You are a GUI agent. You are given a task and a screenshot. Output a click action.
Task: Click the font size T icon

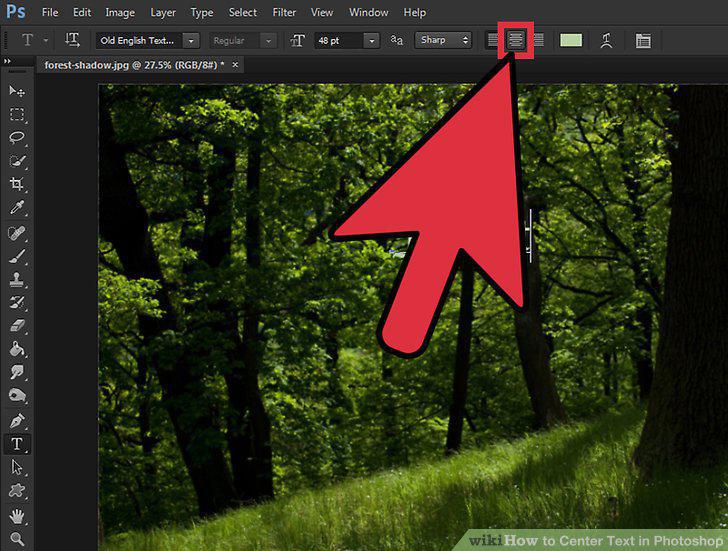pos(297,41)
